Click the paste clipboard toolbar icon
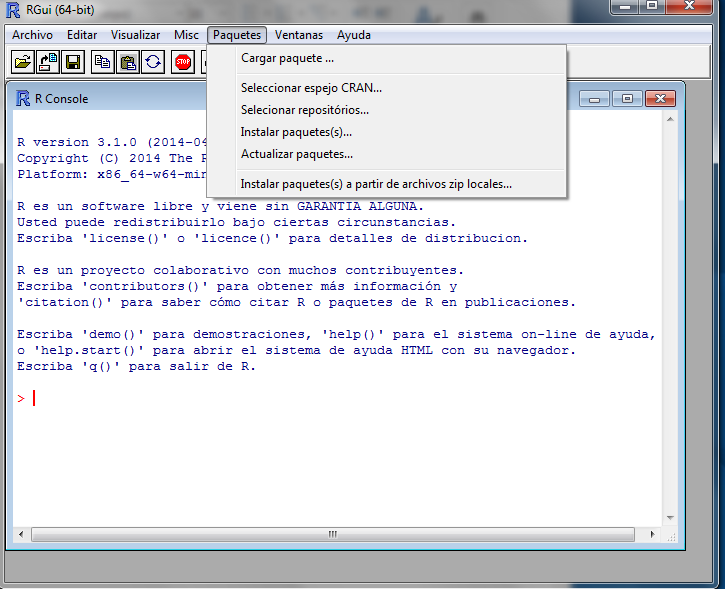 click(128, 62)
